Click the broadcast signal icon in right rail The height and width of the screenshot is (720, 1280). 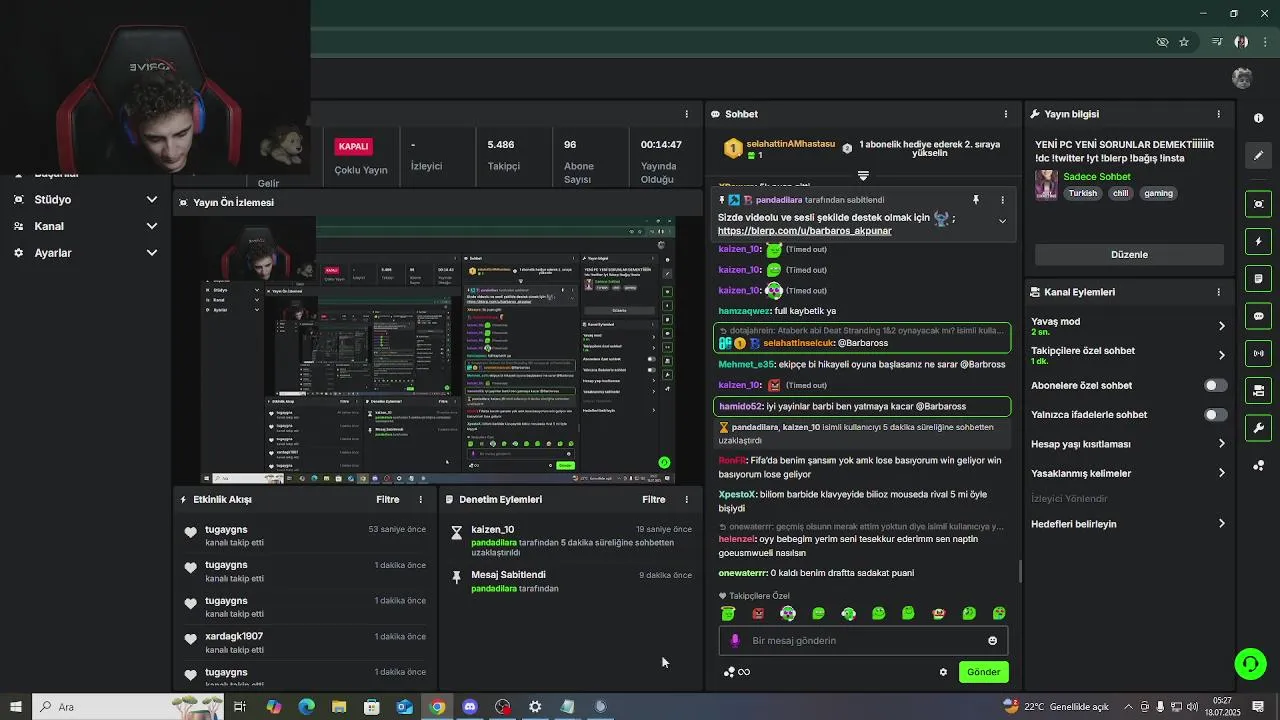[x=1258, y=353]
